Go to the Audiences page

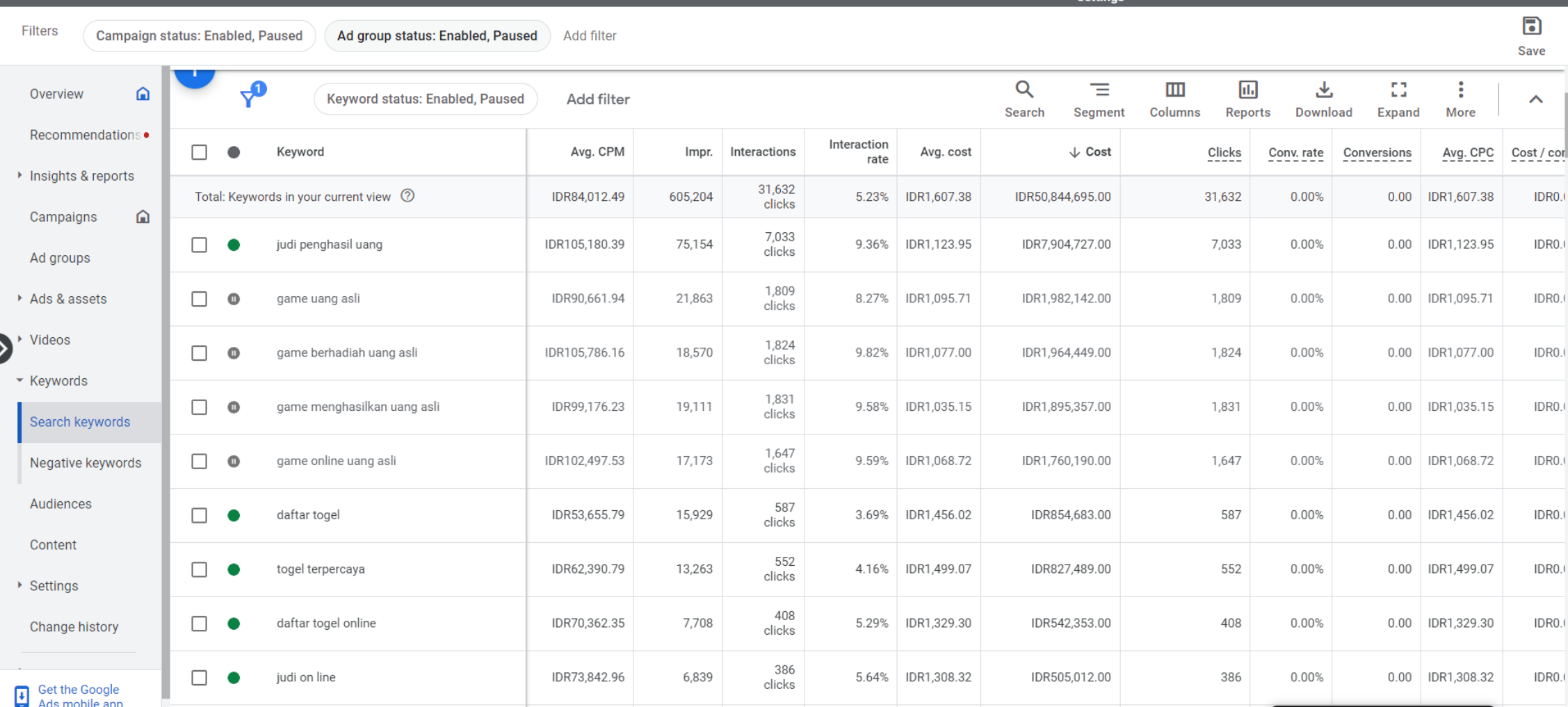coord(60,504)
